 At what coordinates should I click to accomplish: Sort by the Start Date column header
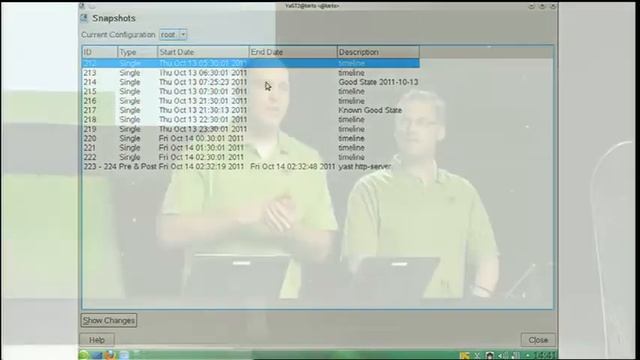[203, 52]
